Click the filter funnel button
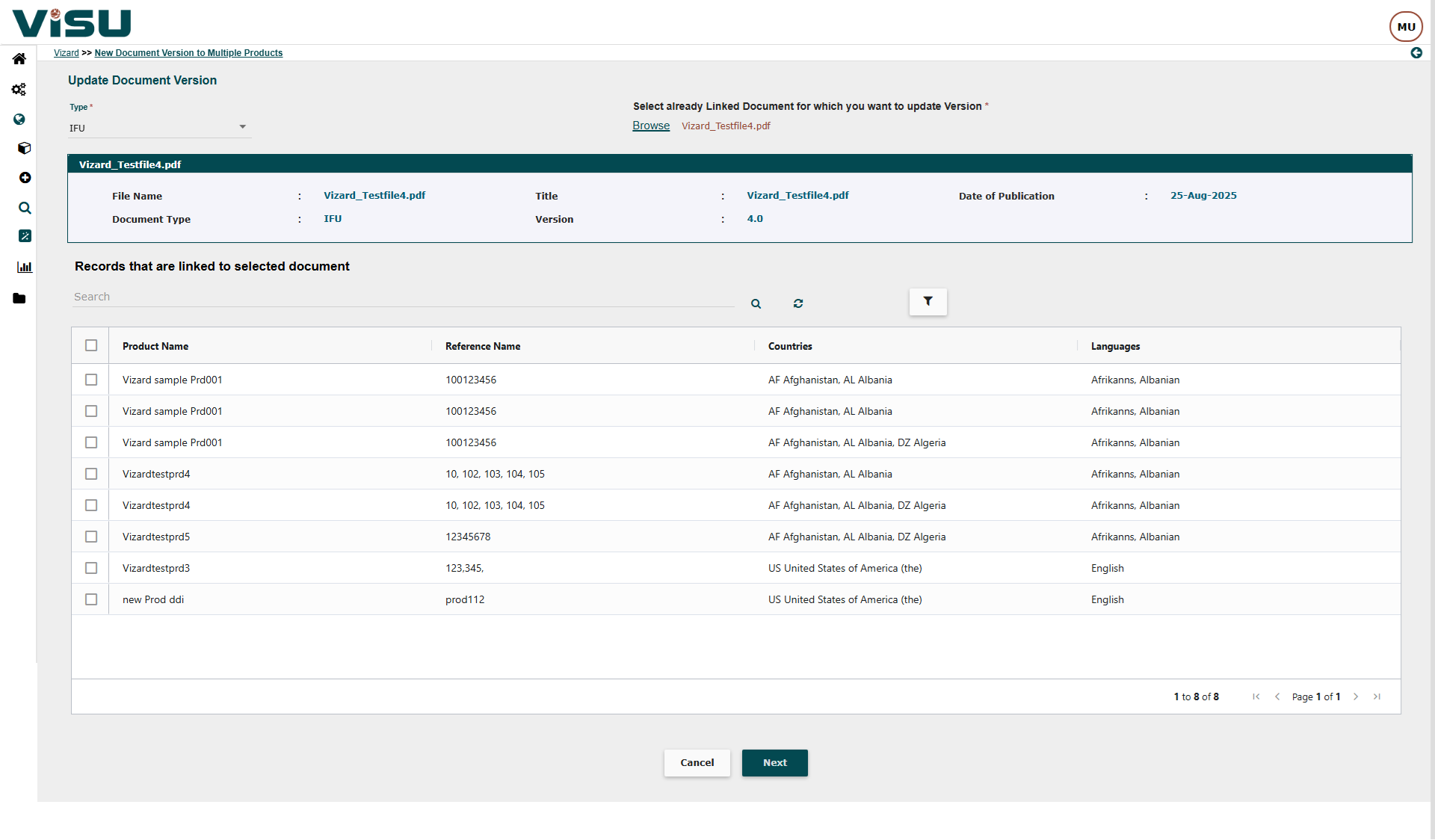 (928, 302)
